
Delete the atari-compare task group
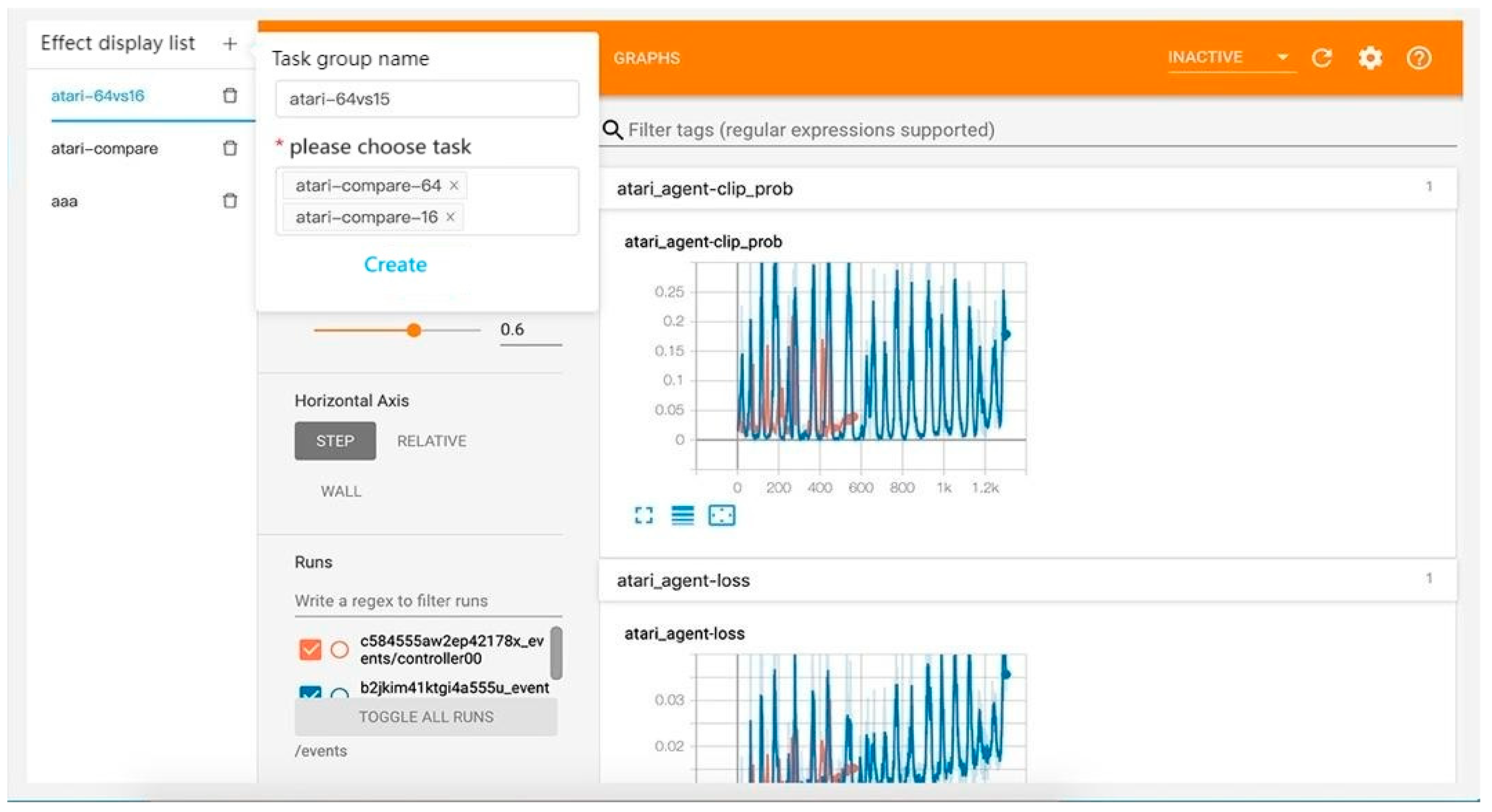[x=230, y=148]
